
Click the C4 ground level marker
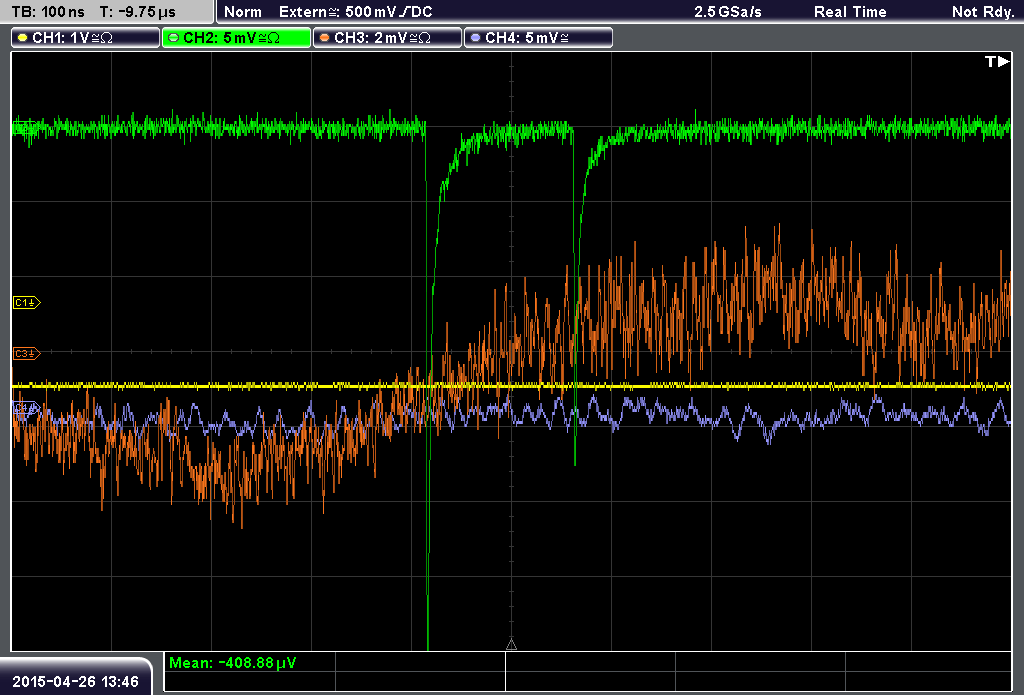pos(27,409)
